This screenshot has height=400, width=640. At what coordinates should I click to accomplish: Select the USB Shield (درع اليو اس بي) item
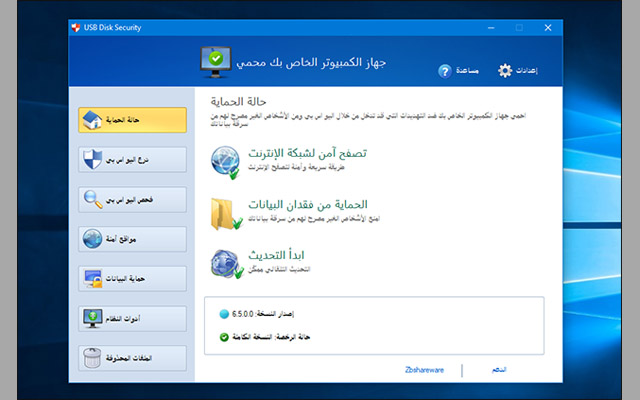(132, 160)
